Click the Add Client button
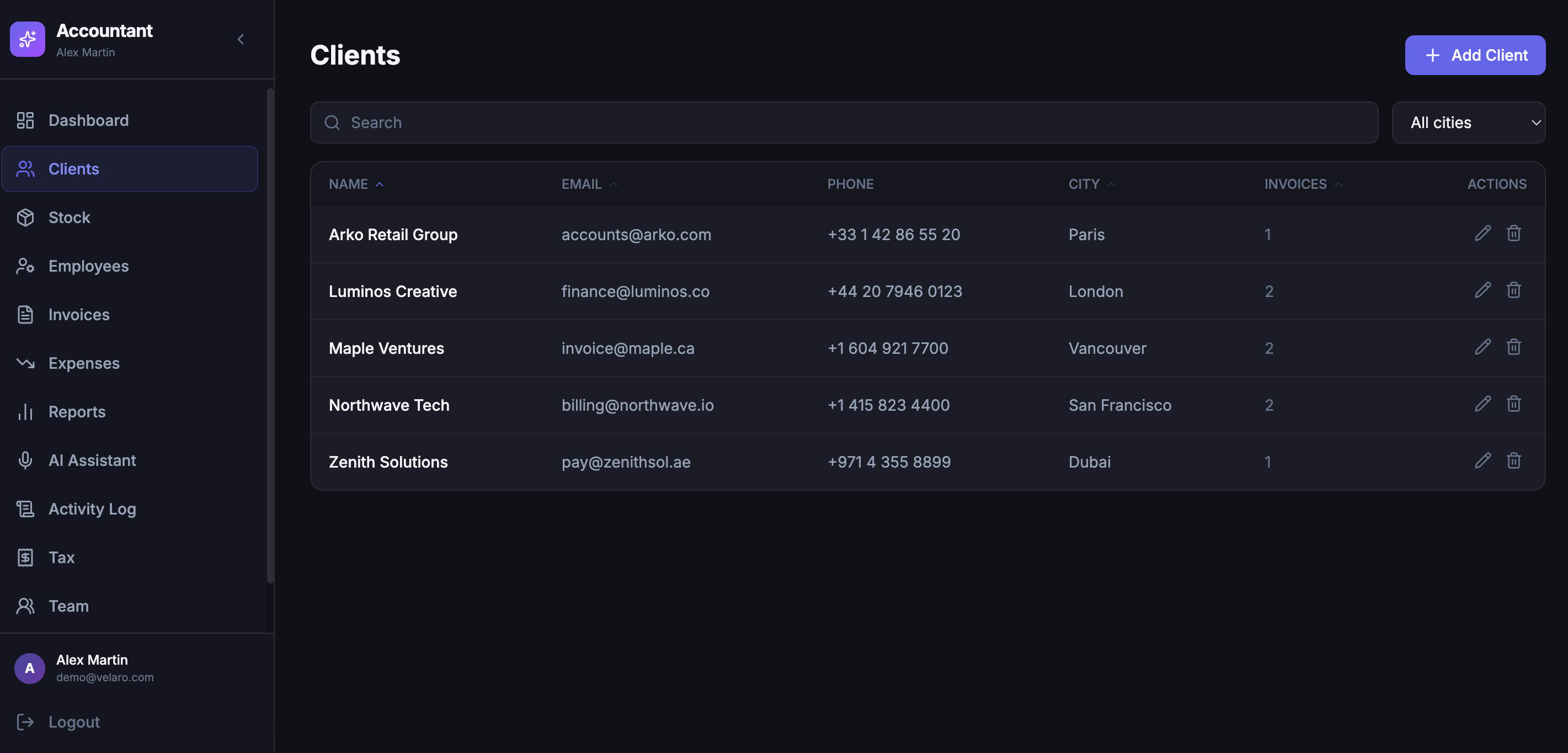Screen dimensions: 1568x753 tap(1474, 55)
